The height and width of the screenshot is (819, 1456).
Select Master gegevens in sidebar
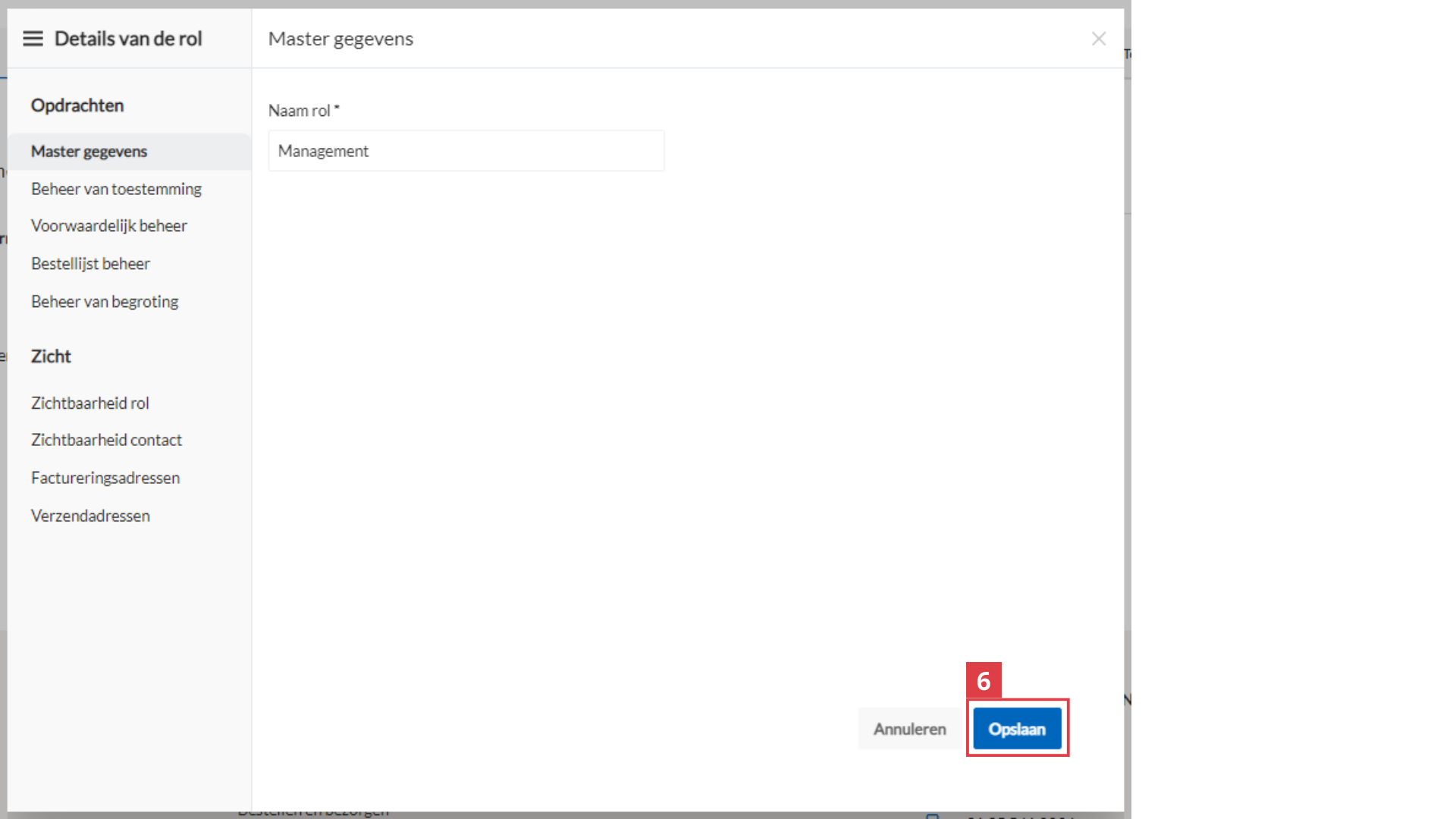pyautogui.click(x=129, y=152)
